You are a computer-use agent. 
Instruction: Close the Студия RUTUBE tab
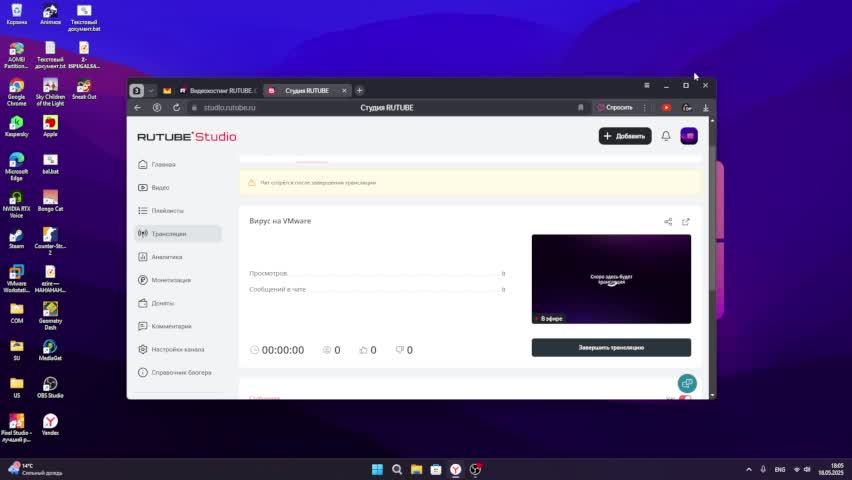344,91
